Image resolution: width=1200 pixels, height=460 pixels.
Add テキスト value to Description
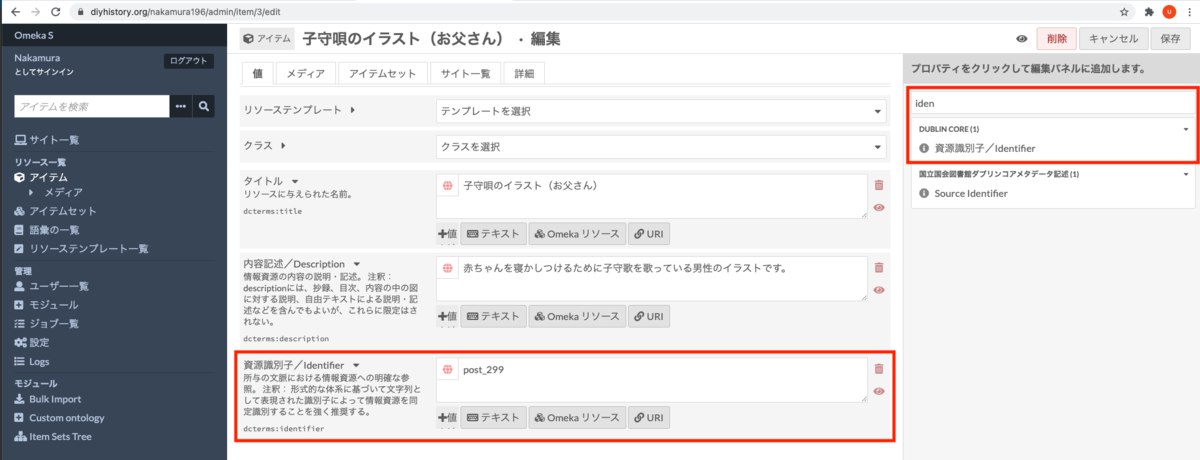[493, 316]
